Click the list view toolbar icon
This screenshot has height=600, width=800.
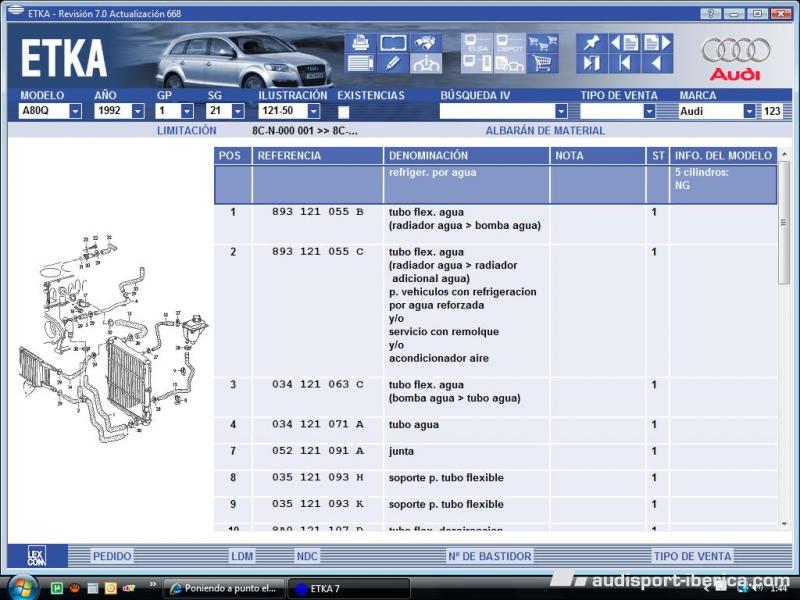[x=361, y=63]
